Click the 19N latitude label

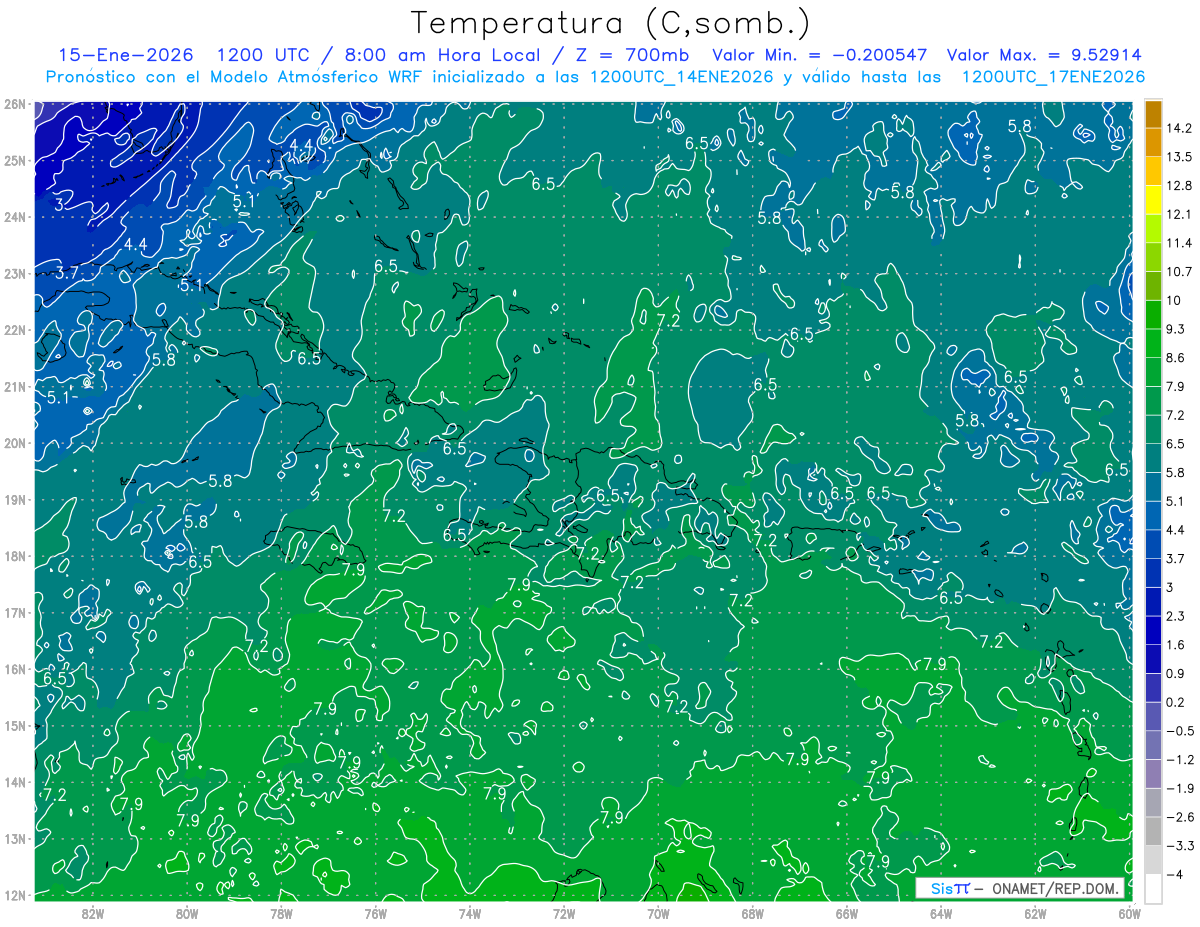(15, 499)
